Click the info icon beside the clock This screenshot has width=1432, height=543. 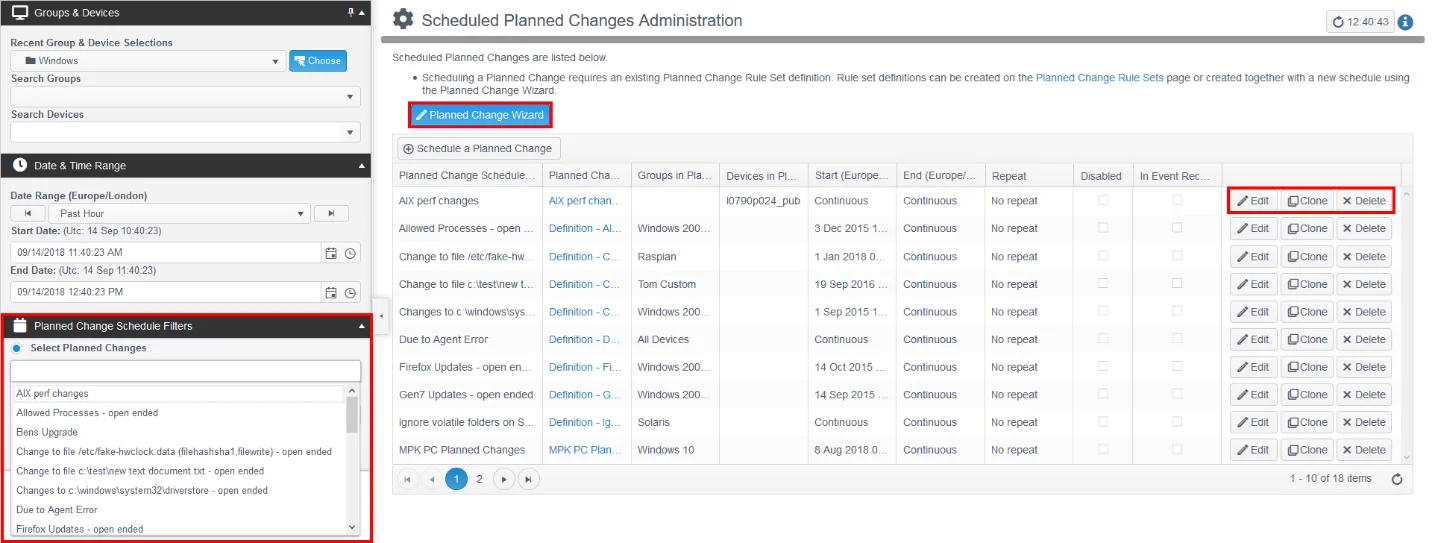[1406, 21]
